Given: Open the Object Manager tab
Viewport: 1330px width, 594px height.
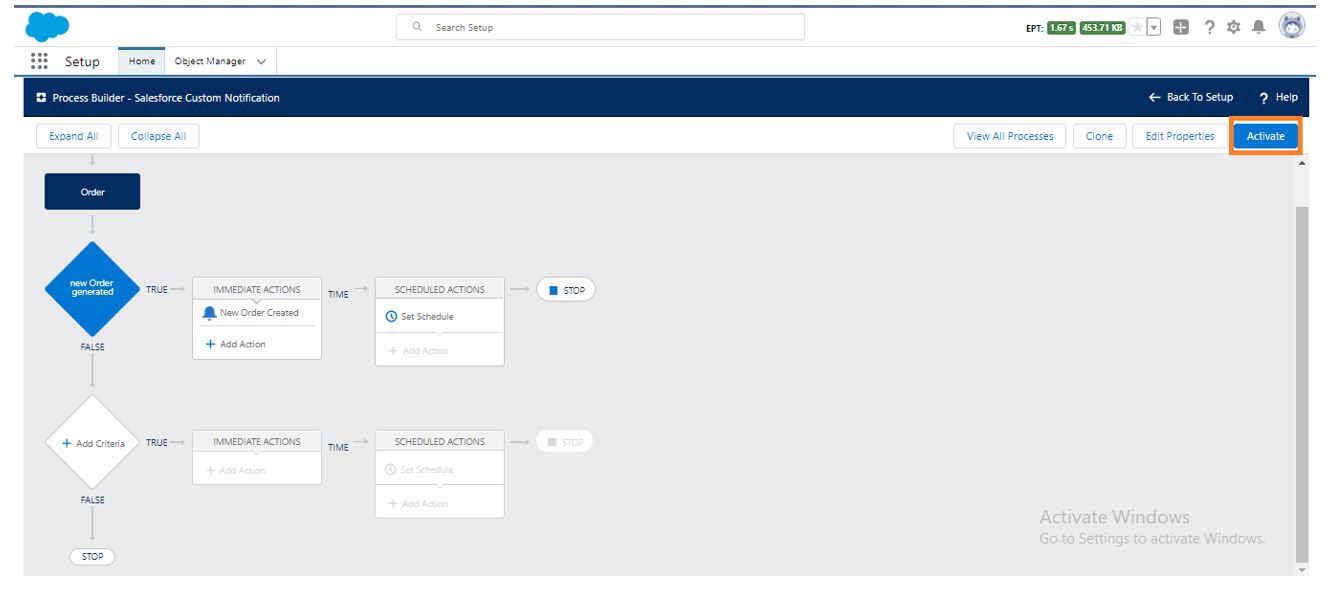Looking at the screenshot, I should pos(210,61).
